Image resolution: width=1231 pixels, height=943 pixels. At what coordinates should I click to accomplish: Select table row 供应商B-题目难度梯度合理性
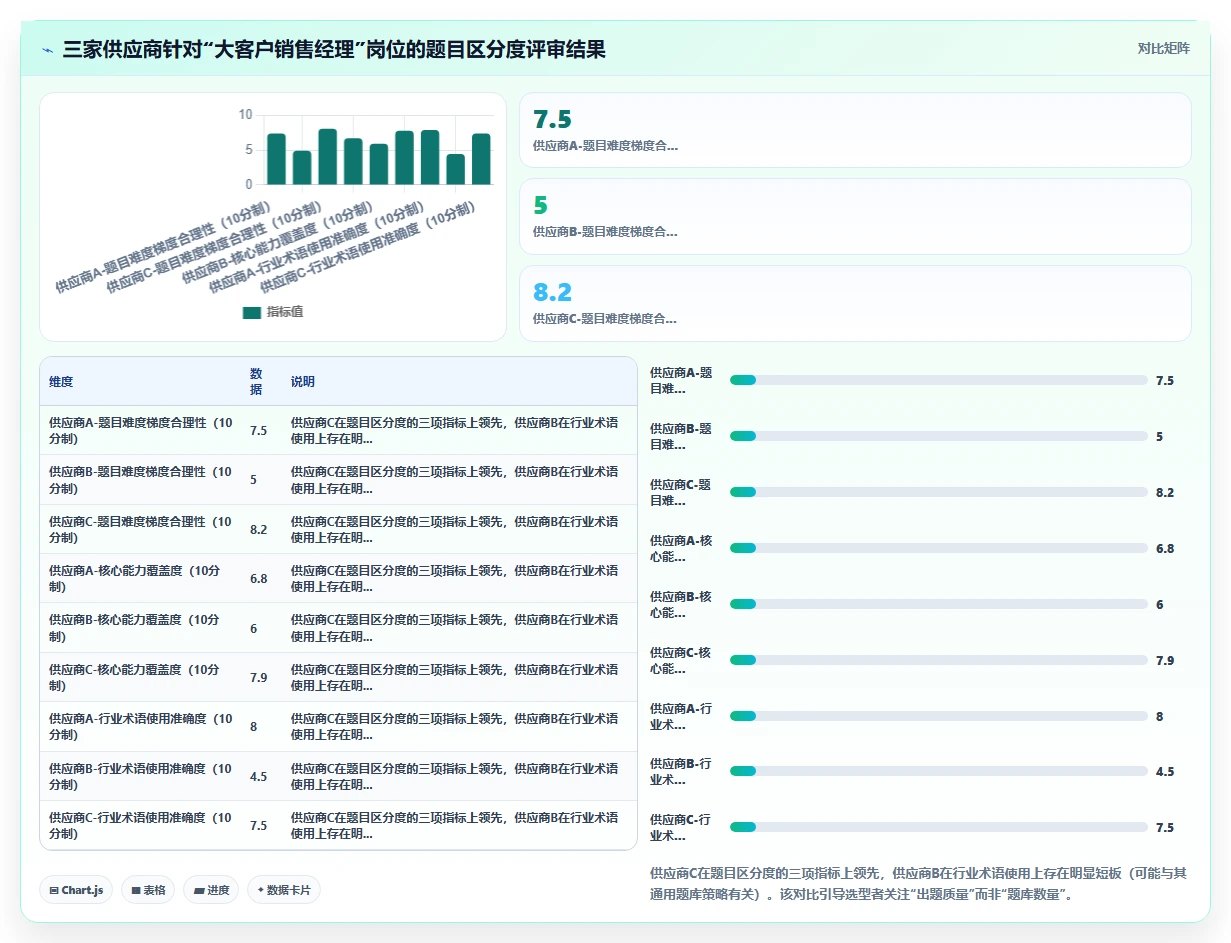(338, 480)
